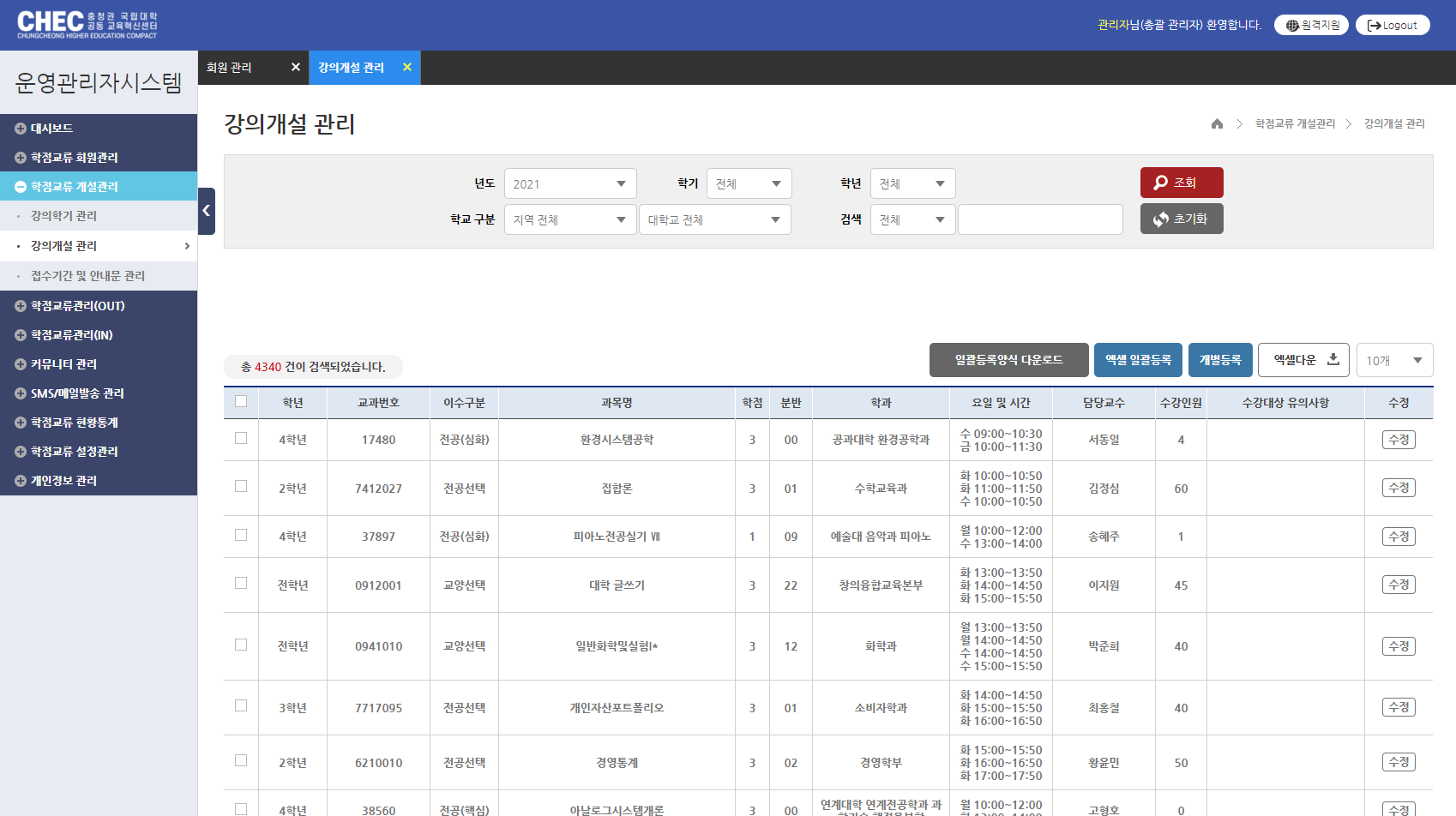Viewport: 1456px width, 816px height.
Task: Click plus icon next to 개인정보 관리
Action: point(21,481)
